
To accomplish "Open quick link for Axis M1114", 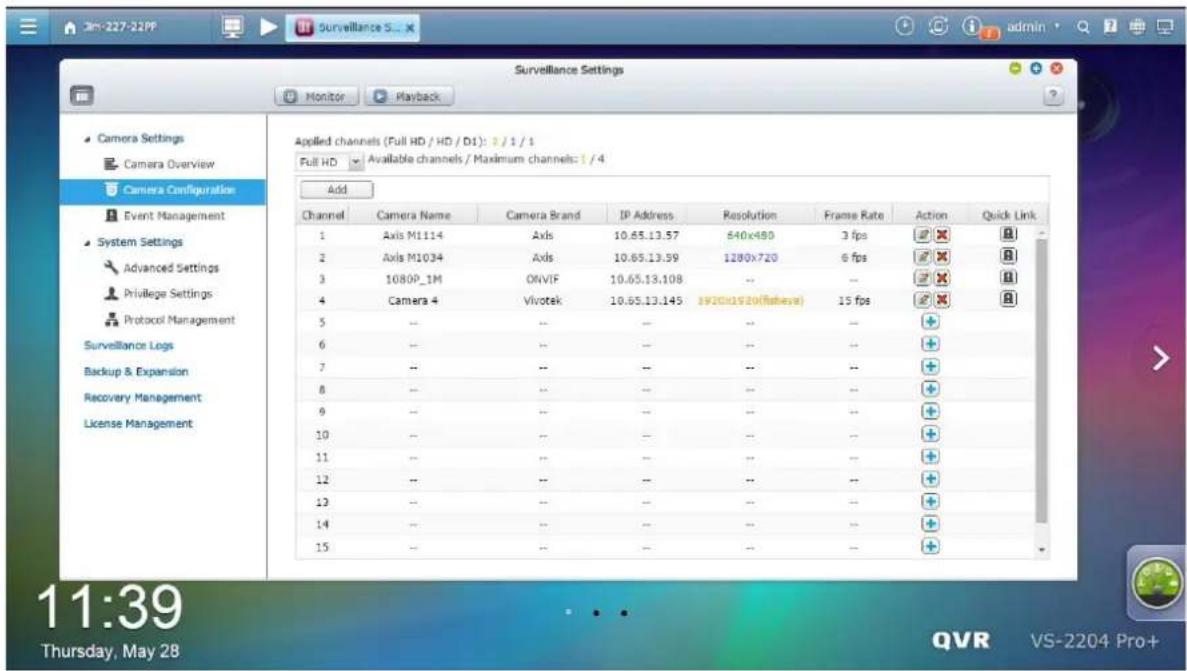I will coord(1008,233).
